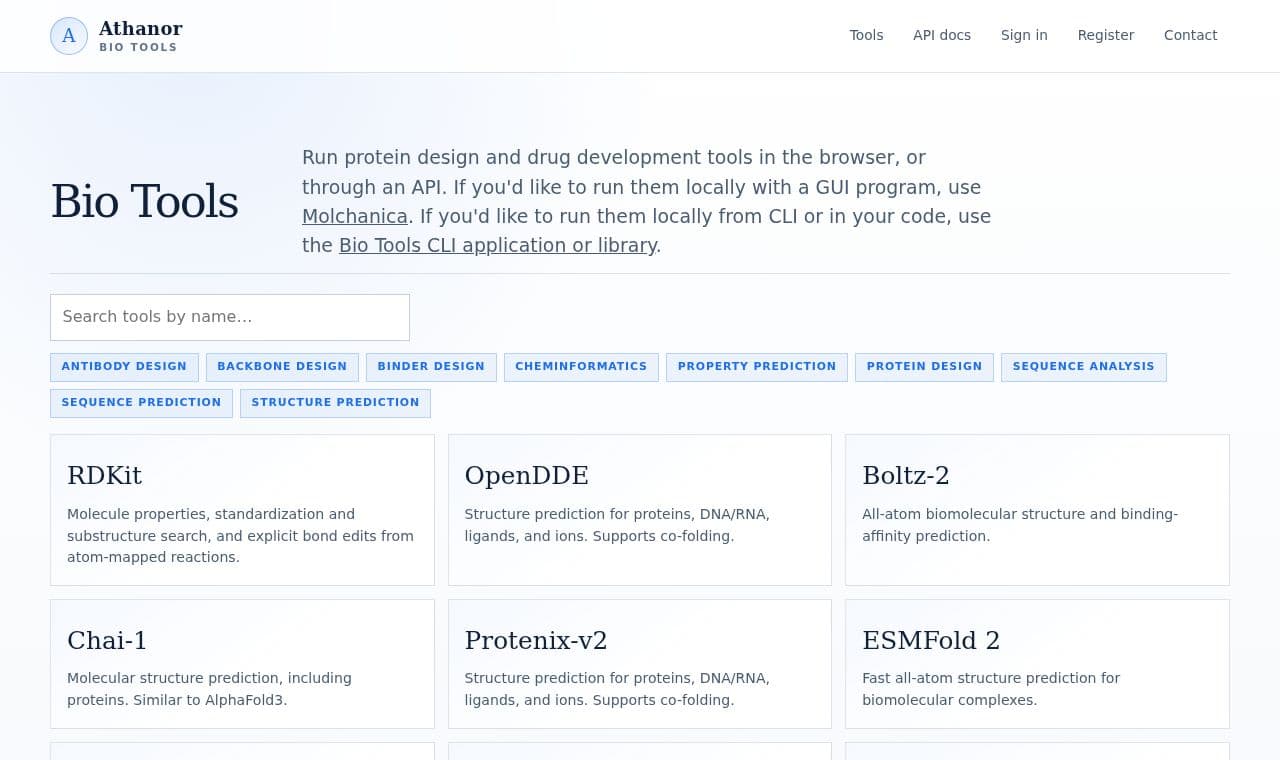Click the Athanor circular logo icon

click(x=69, y=36)
